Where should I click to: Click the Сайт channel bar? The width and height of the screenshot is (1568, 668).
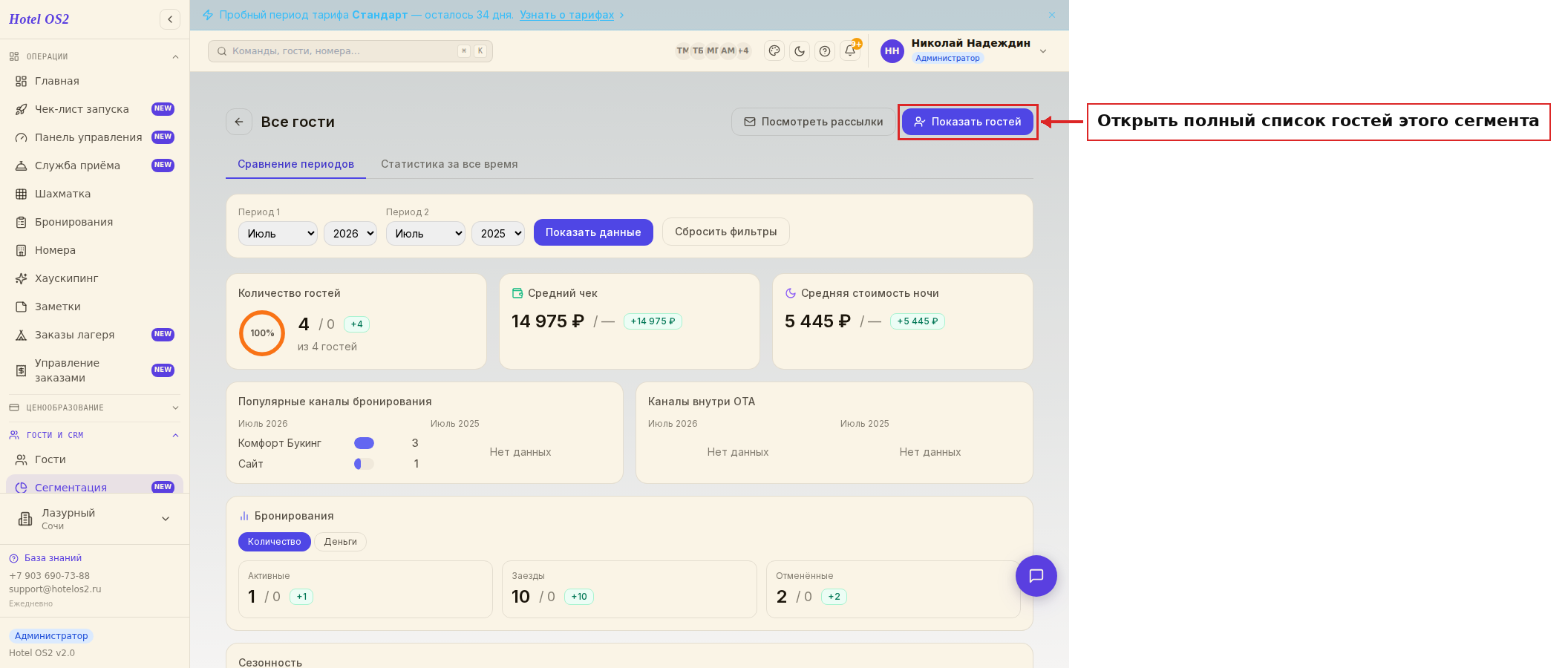click(x=364, y=464)
